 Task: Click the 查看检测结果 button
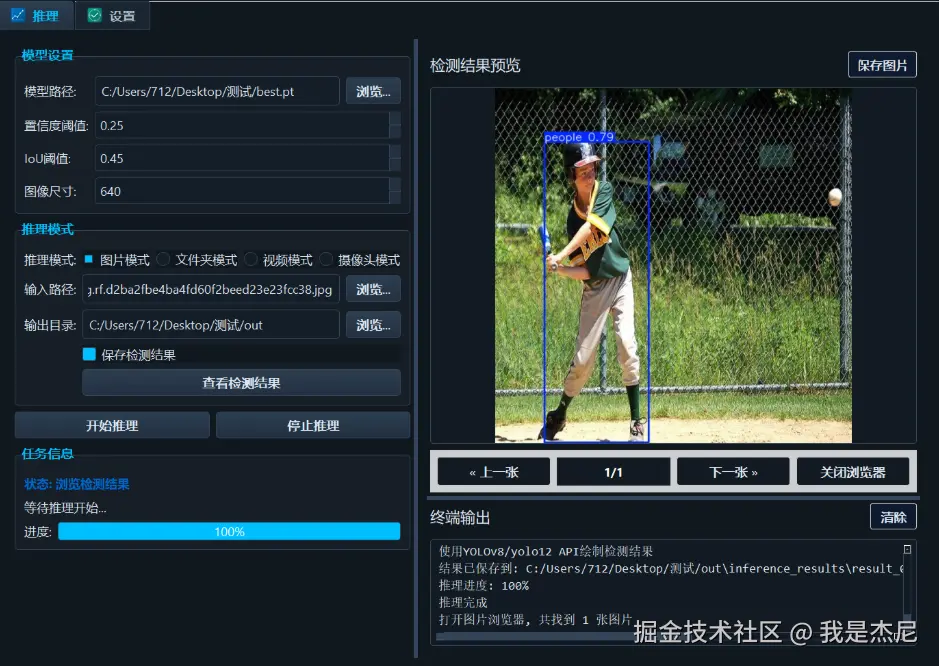pyautogui.click(x=241, y=383)
